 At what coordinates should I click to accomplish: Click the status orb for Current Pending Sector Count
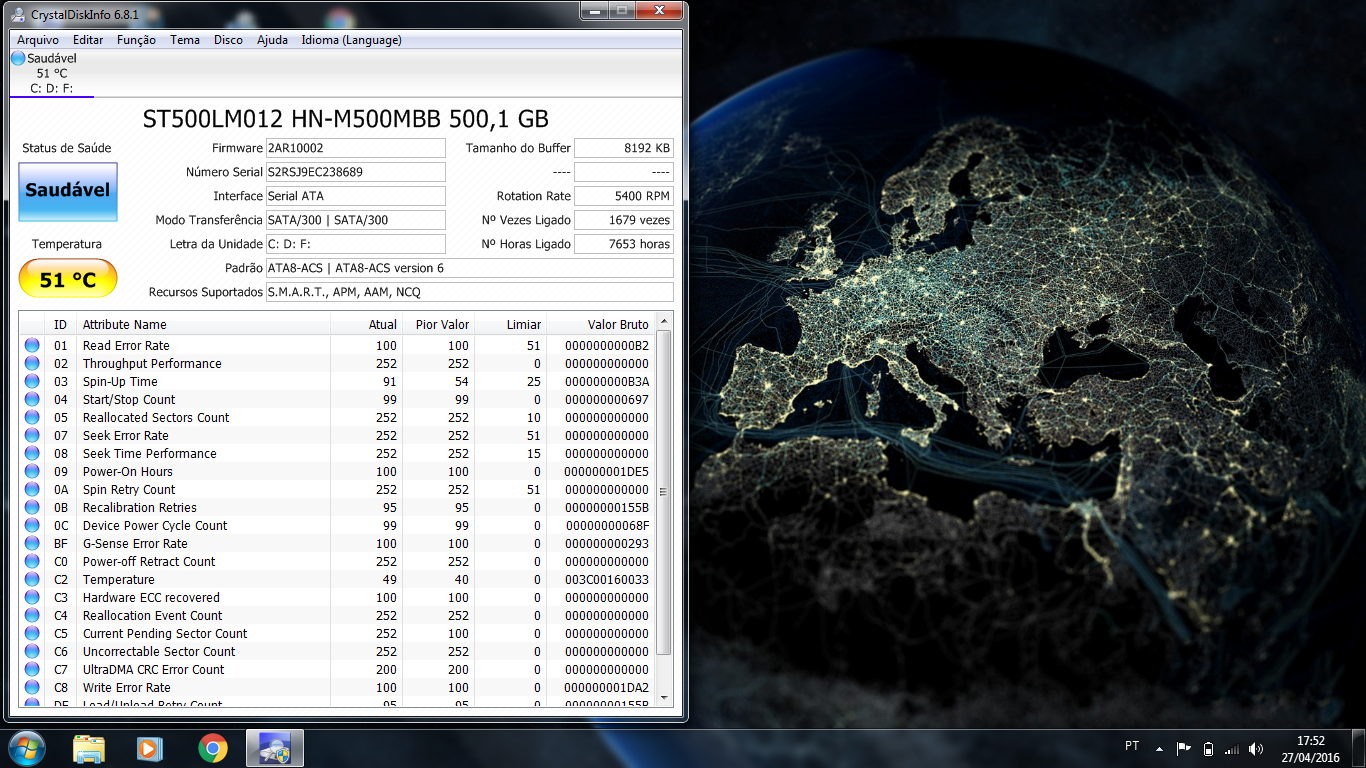[32, 633]
